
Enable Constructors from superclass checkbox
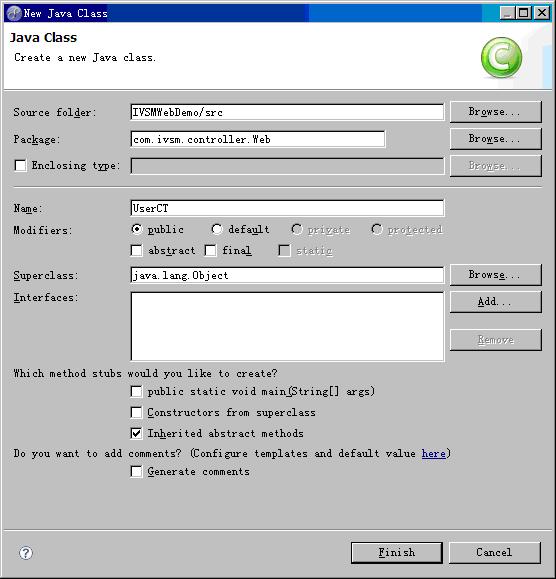(x=137, y=412)
